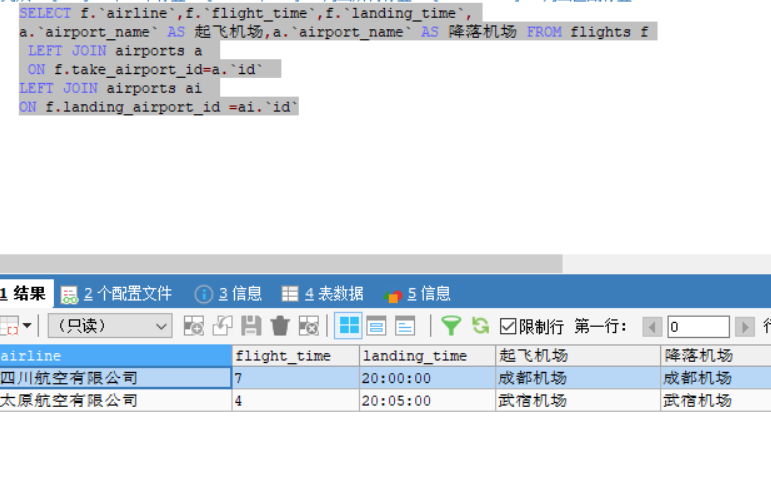Open the result export grid icon
The image size is (771, 495).
pyautogui.click(x=9, y=326)
